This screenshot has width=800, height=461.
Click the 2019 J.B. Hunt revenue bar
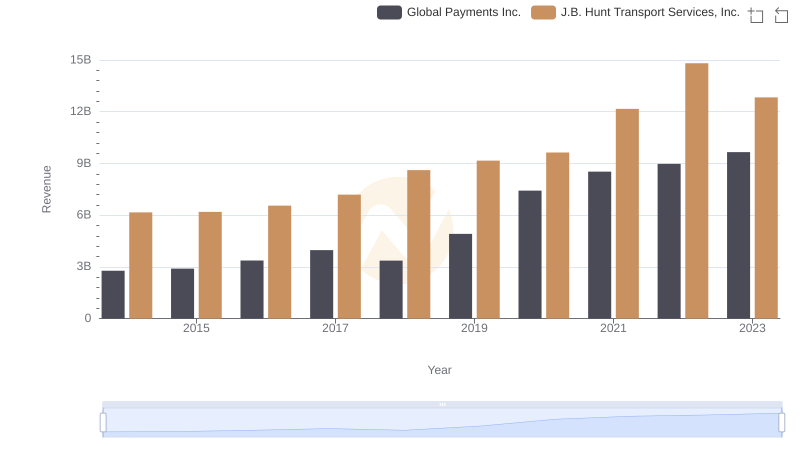point(488,240)
